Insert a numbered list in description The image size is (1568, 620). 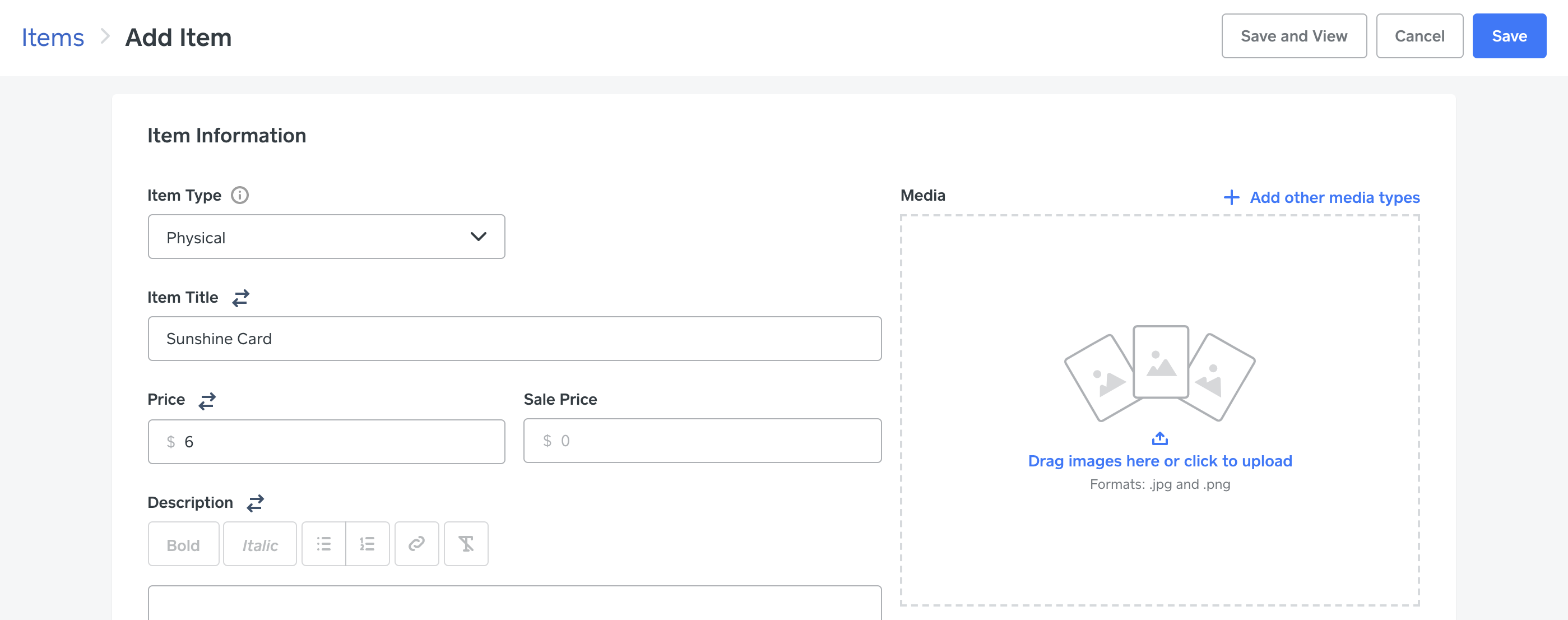point(368,544)
